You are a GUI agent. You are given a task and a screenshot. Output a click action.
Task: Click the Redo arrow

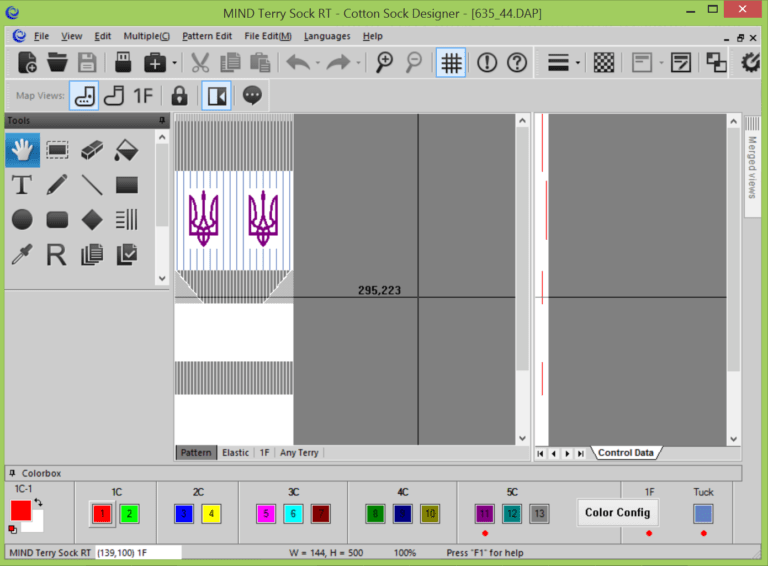tap(338, 63)
